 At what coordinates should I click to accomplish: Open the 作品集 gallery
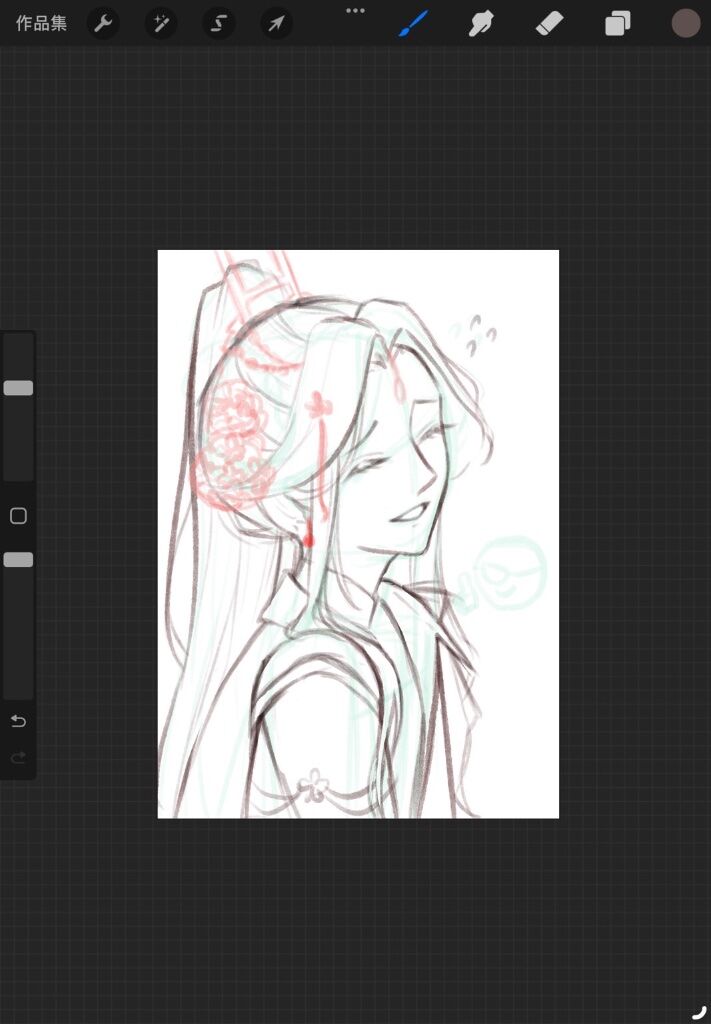[42, 23]
